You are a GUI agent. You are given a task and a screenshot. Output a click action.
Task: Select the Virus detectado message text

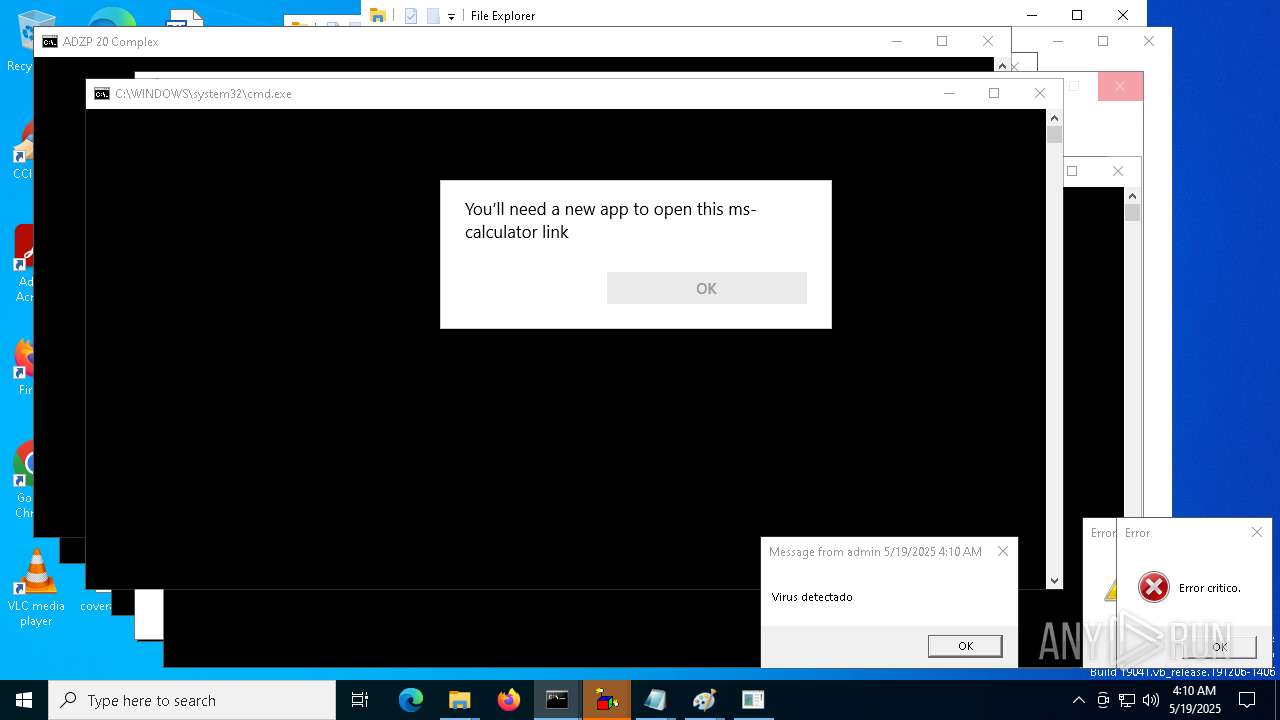(x=812, y=597)
